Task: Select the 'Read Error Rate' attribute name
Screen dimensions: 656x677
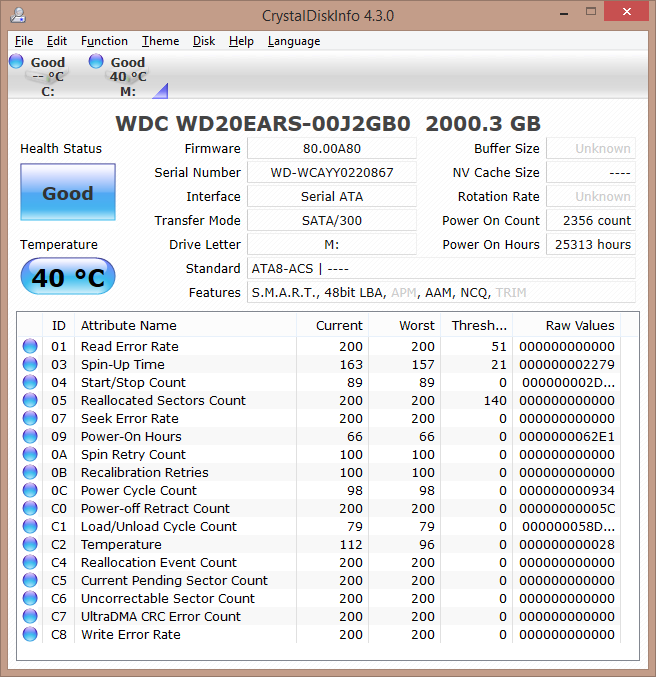Action: click(130, 346)
